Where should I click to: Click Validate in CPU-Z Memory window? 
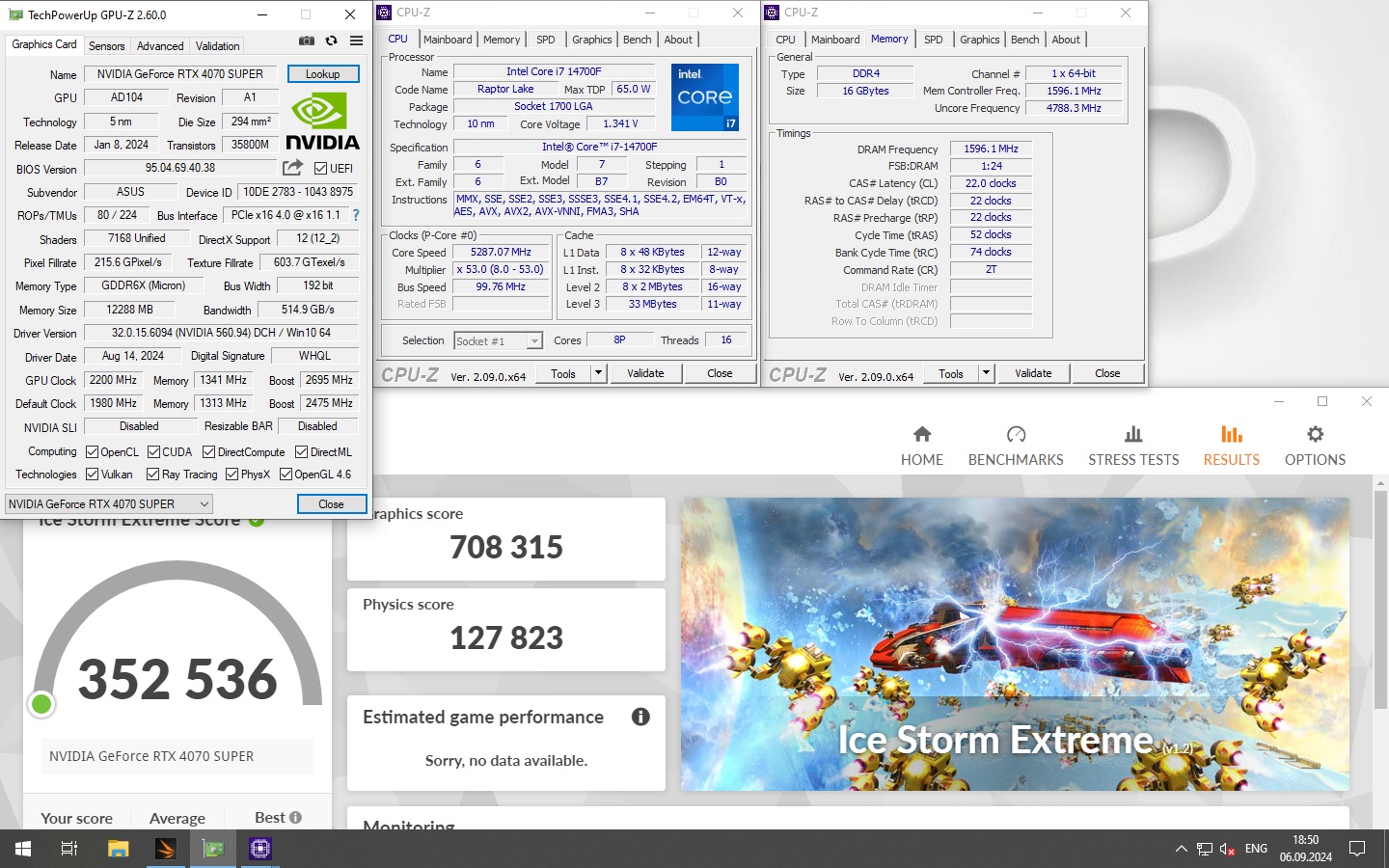point(1033,373)
